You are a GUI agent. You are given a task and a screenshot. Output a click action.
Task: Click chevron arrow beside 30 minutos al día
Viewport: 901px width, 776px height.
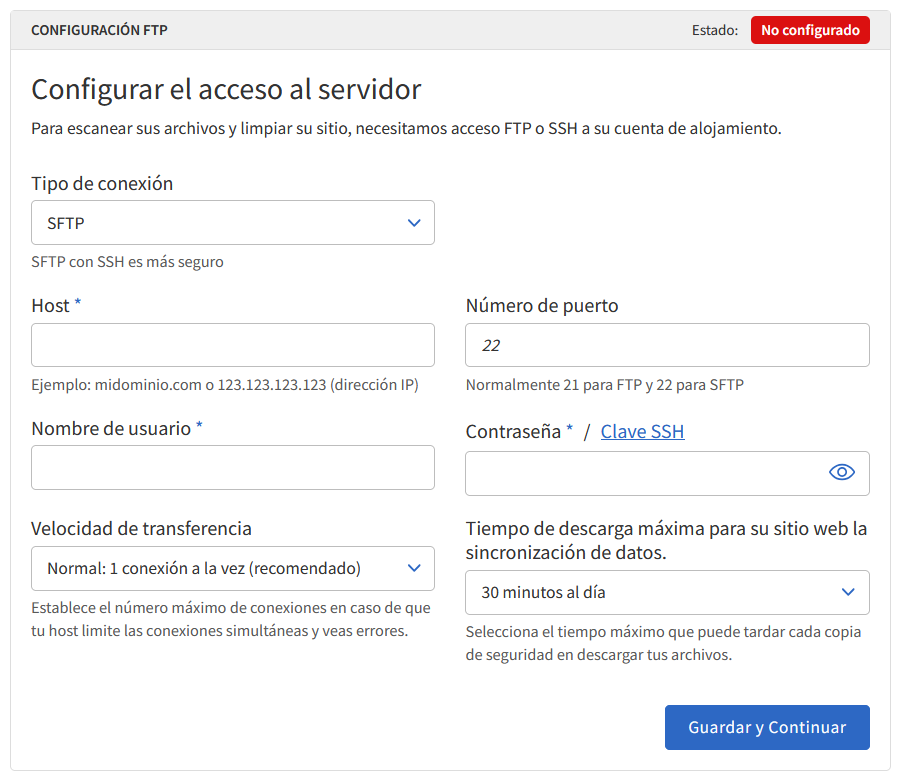848,592
